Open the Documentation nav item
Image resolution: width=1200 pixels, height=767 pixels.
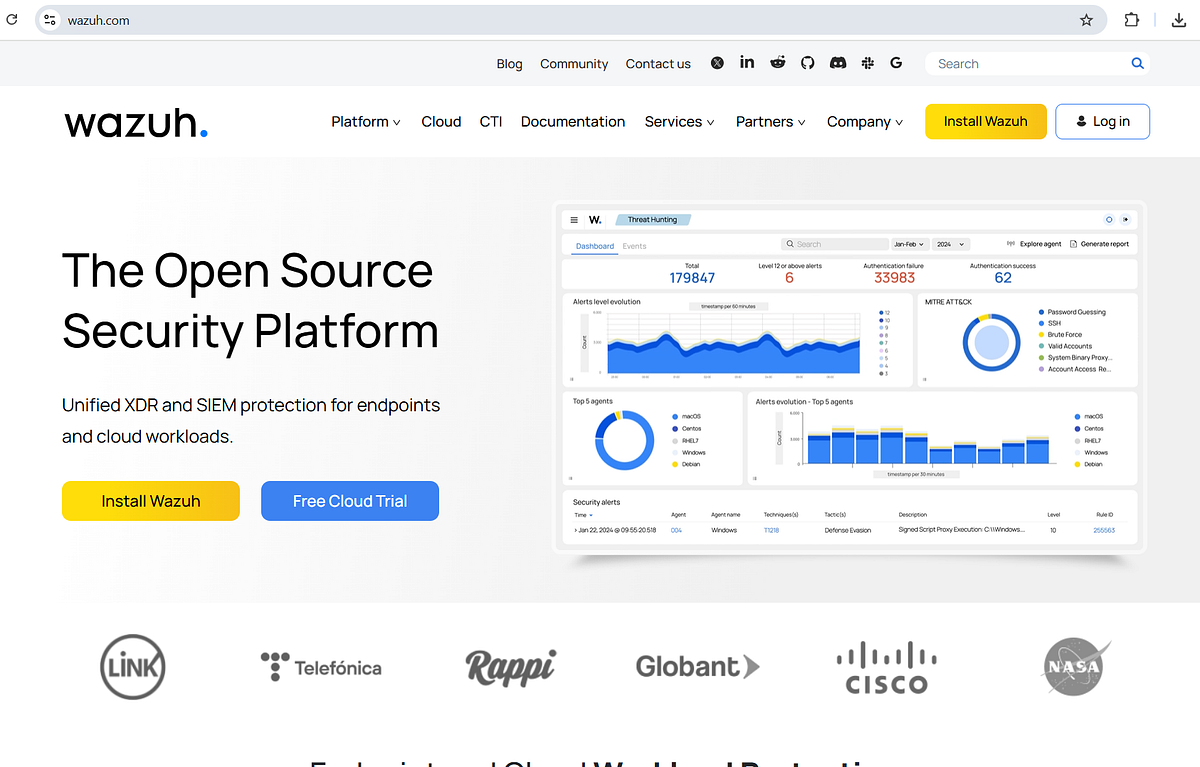(572, 121)
